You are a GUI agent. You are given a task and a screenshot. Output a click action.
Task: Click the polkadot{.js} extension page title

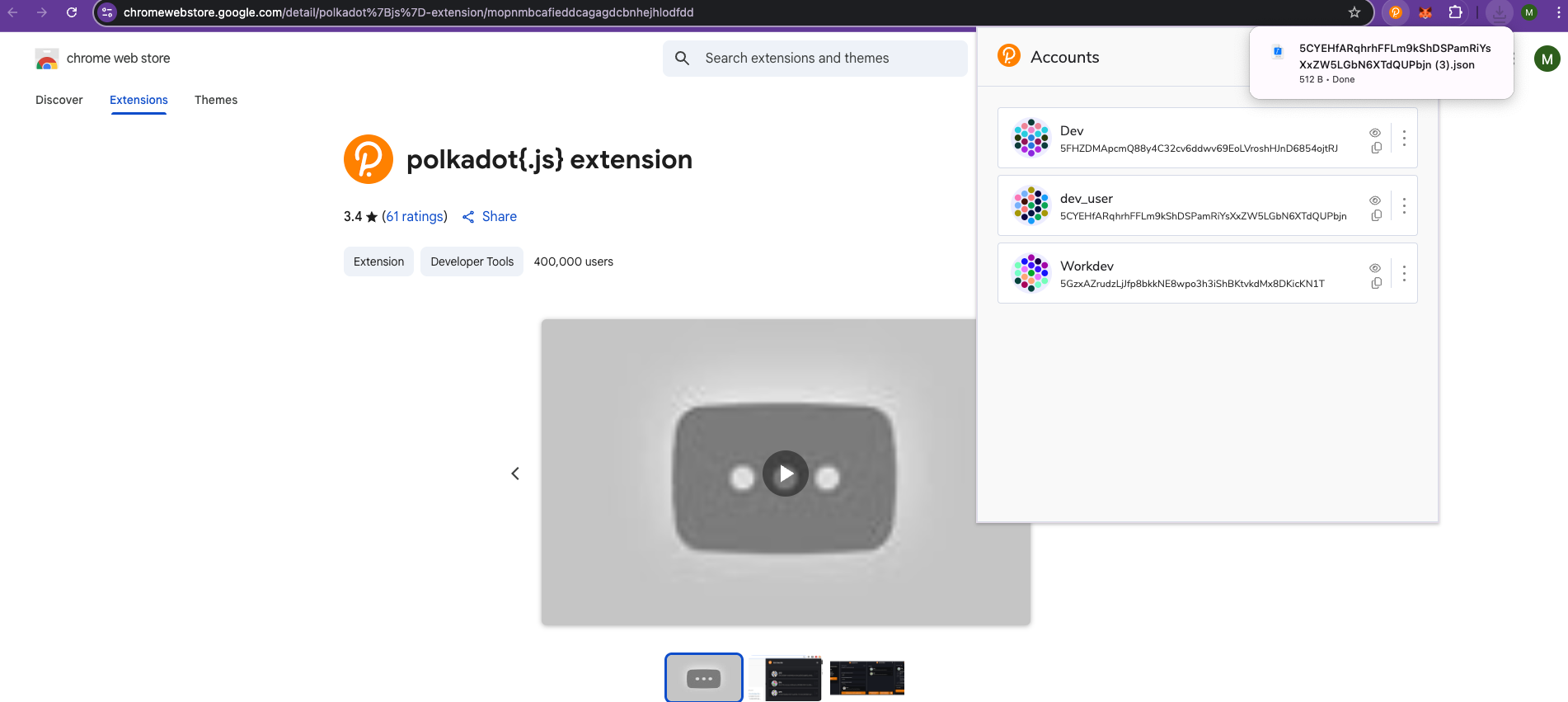click(x=550, y=159)
